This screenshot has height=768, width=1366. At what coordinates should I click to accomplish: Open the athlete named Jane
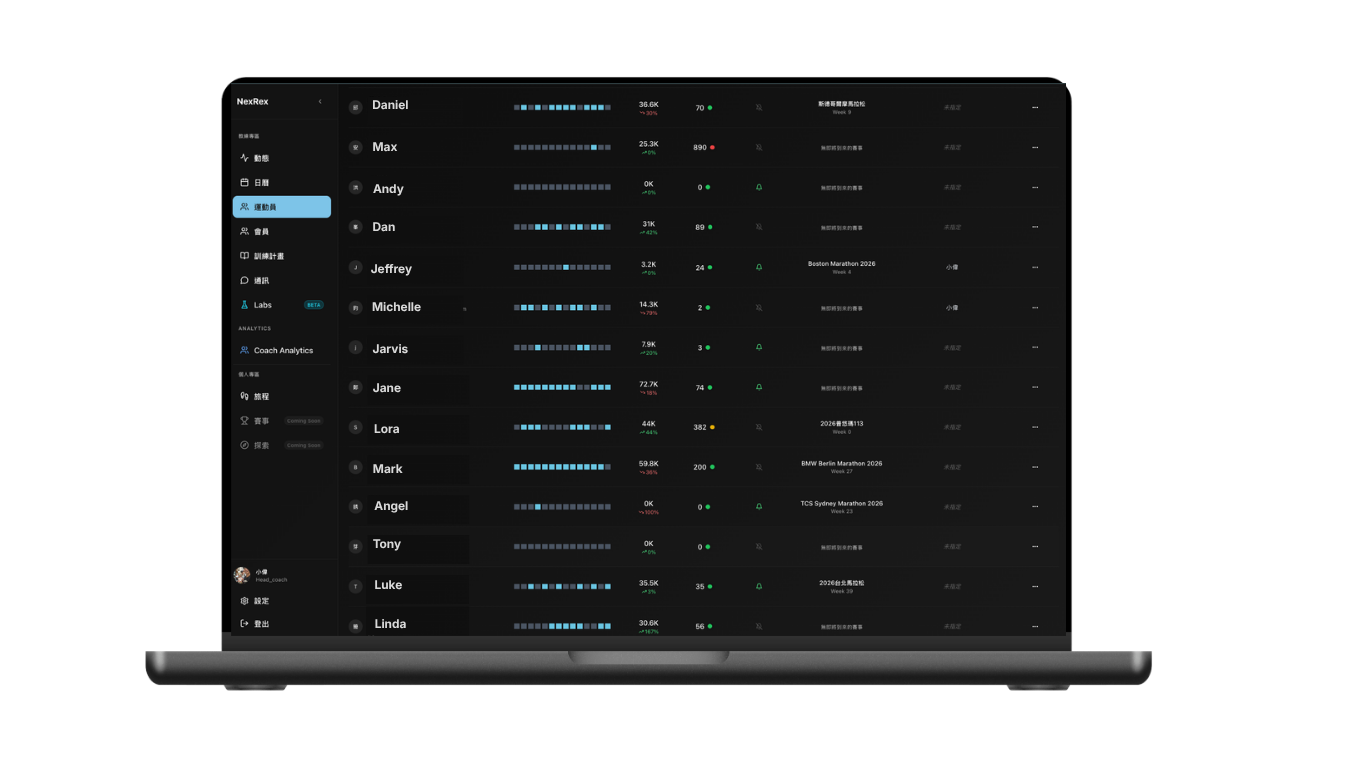coord(387,388)
